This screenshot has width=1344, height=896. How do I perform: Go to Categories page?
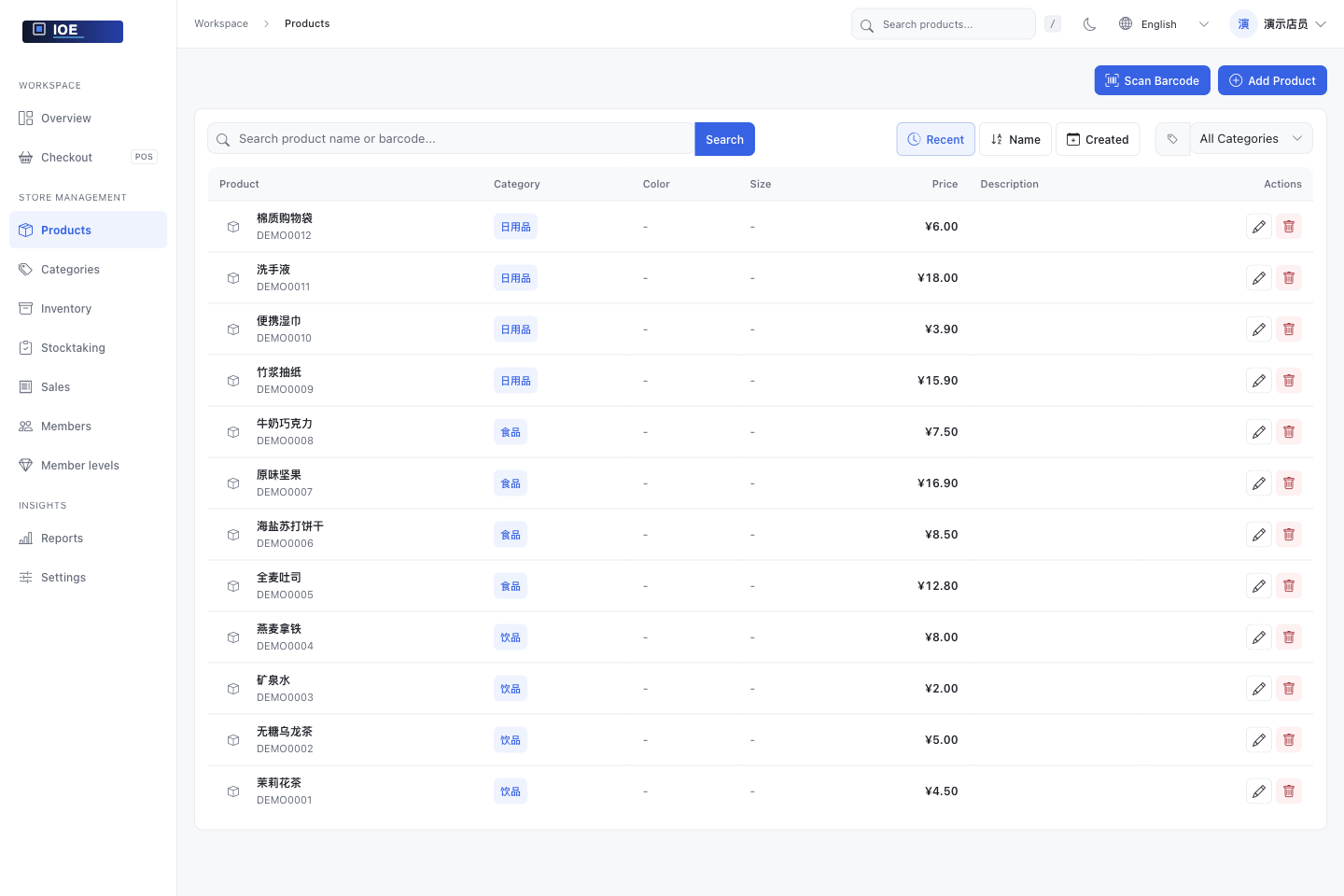tap(88, 270)
